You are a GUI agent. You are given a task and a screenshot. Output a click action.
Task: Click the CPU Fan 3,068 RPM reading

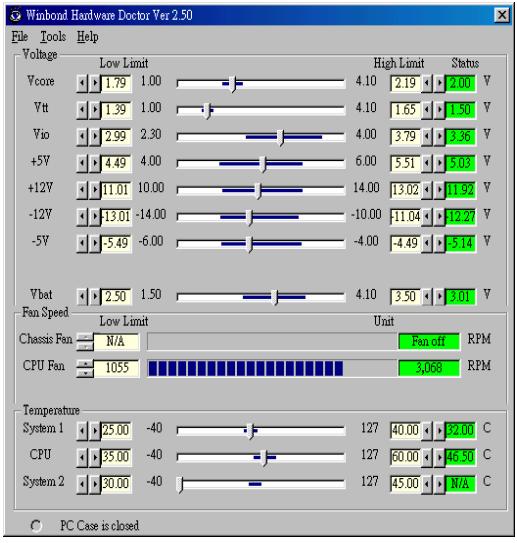click(429, 368)
